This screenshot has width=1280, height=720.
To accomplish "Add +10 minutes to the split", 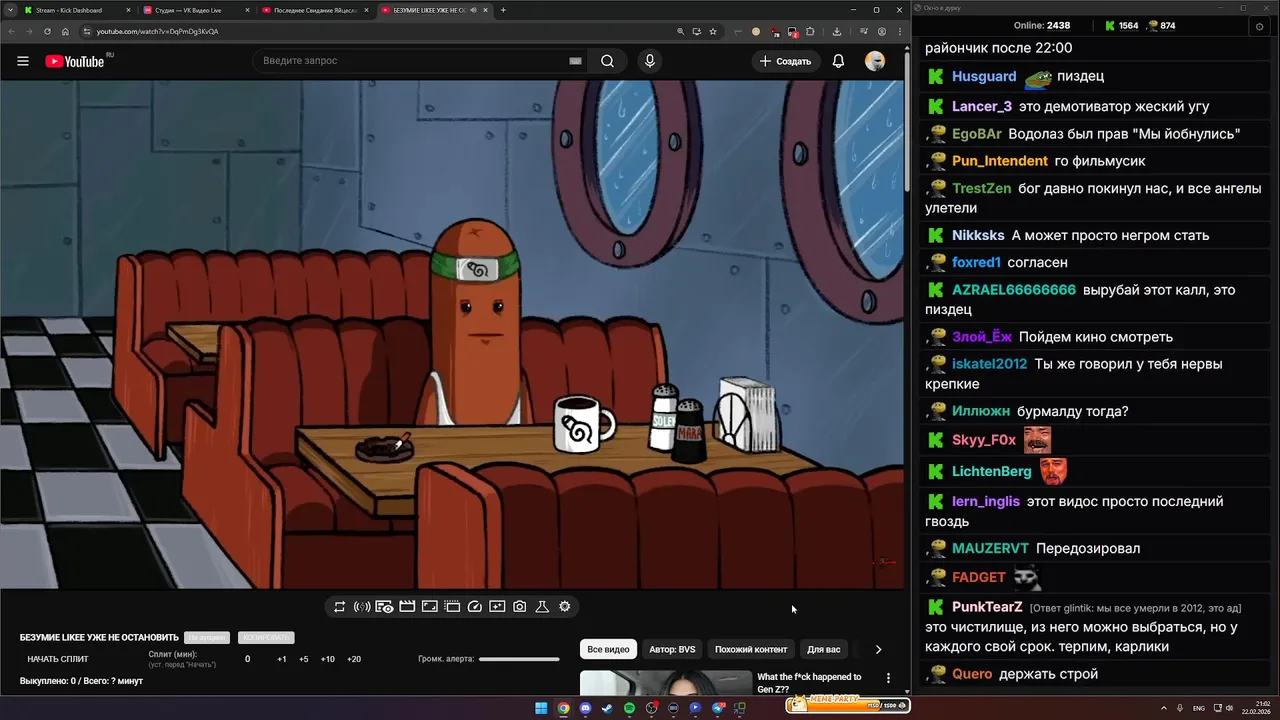I will (x=328, y=659).
